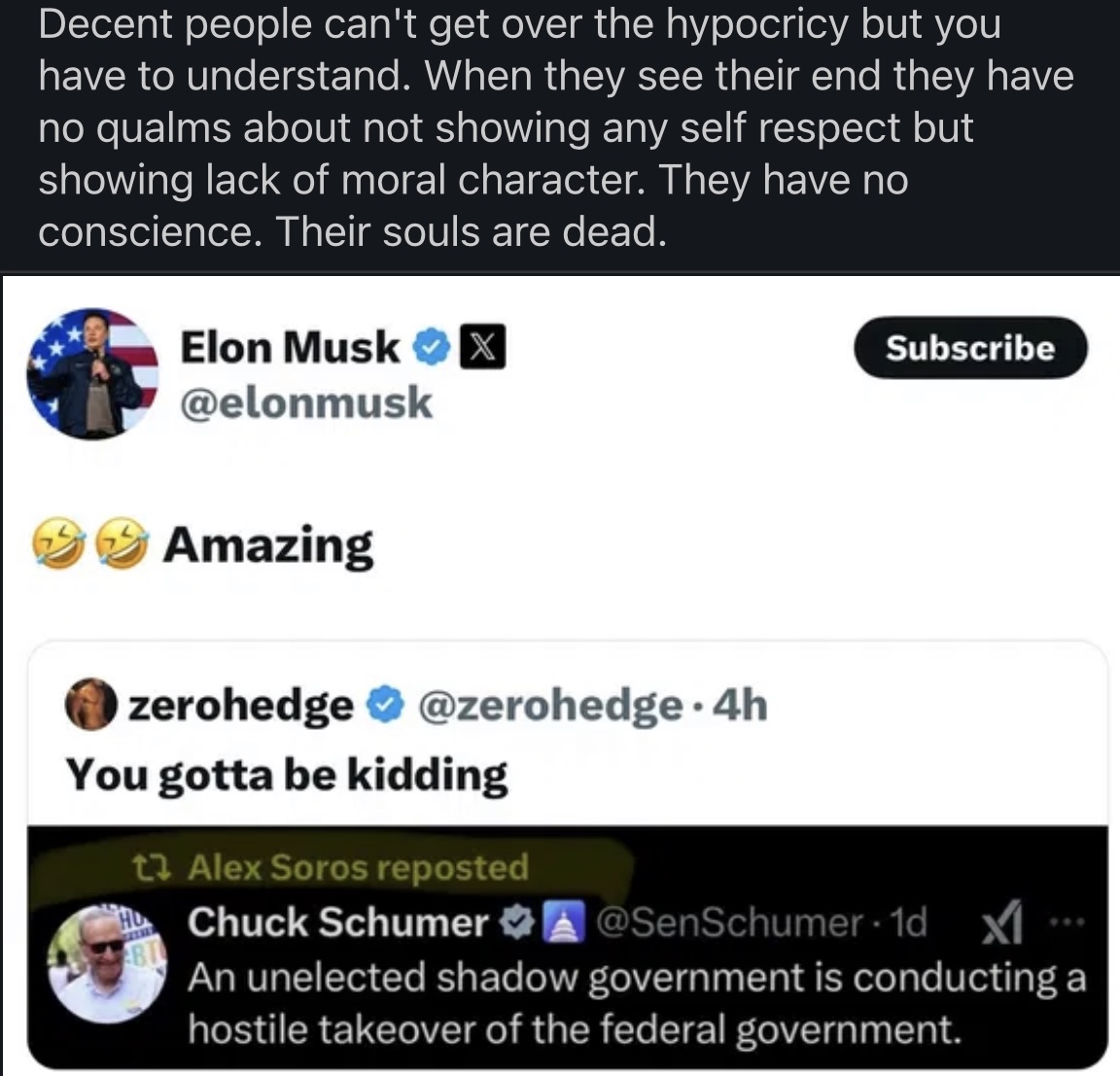Open @elonmusk's profile via handle link
This screenshot has height=1076, width=1120.
305,402
